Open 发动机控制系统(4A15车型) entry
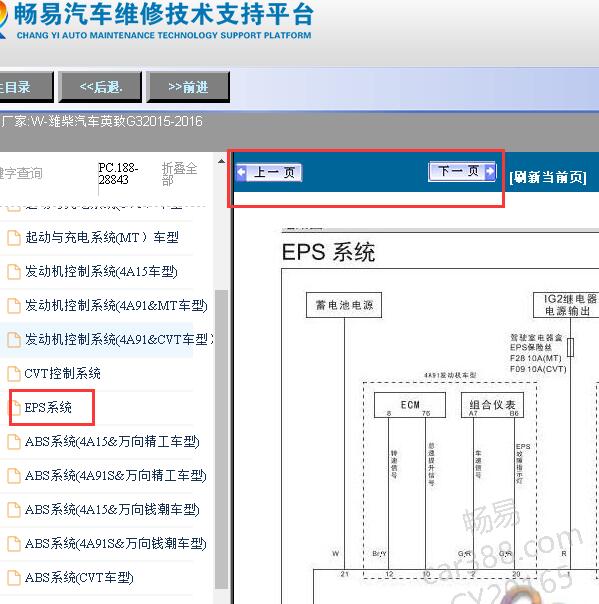Viewport: 599px width, 604px height. tap(101, 272)
